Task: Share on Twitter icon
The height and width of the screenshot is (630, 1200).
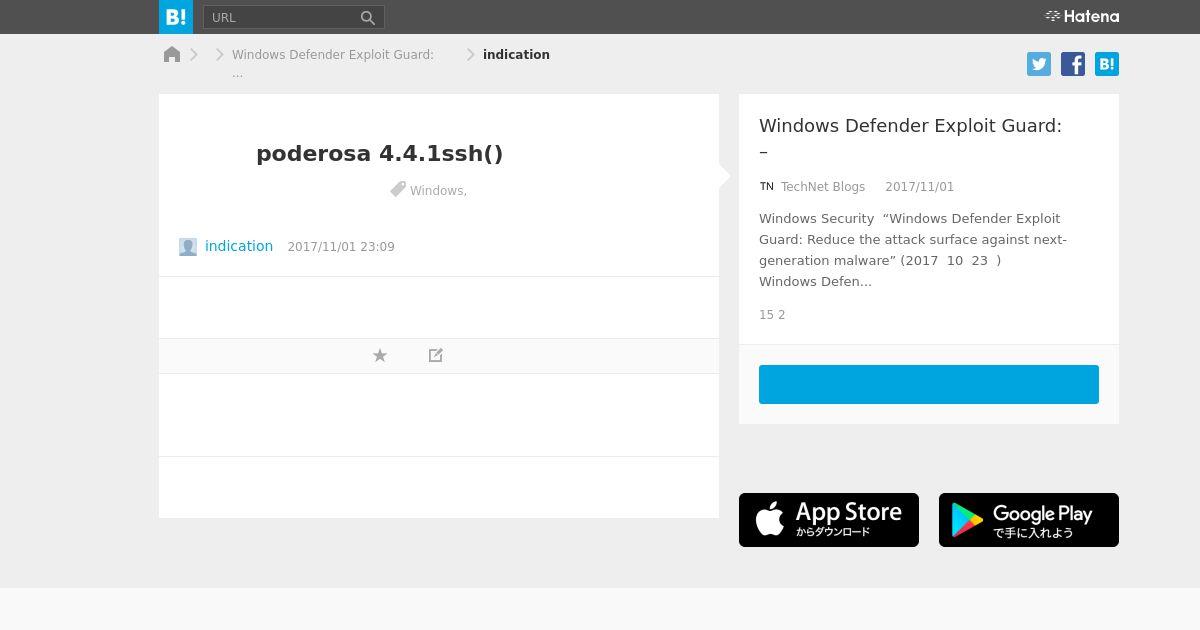Action: coord(1039,64)
